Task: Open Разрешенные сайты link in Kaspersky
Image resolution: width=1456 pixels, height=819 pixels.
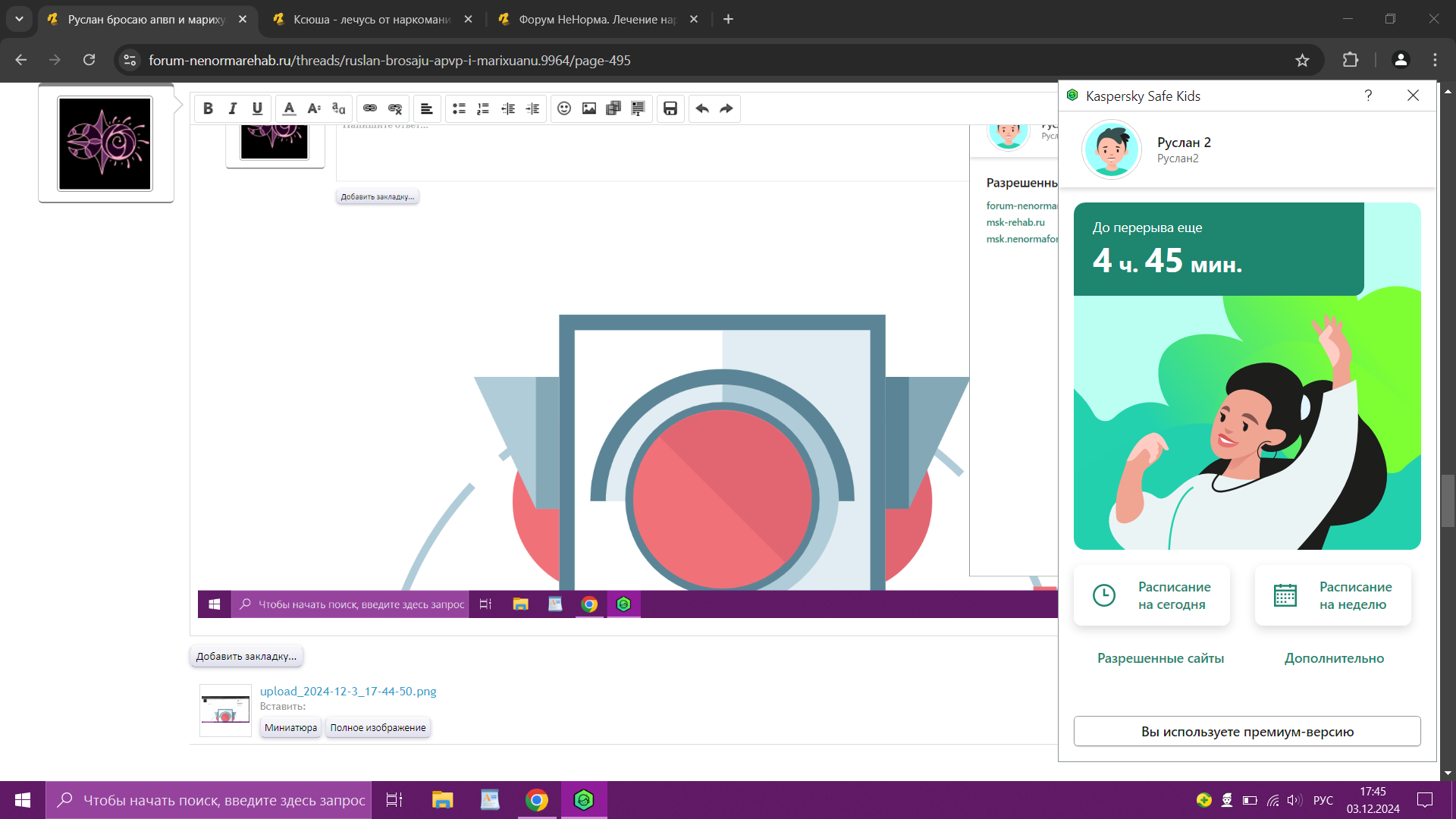Action: coord(1160,658)
